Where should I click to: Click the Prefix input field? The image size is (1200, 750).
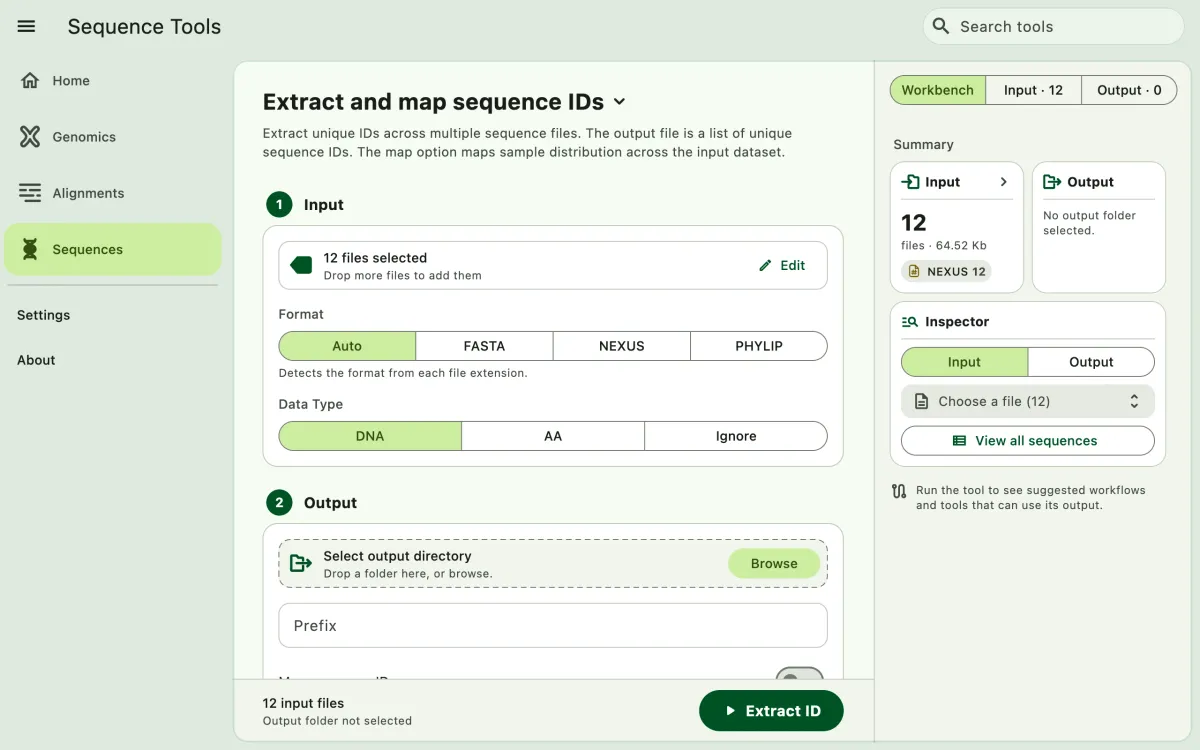tap(553, 625)
